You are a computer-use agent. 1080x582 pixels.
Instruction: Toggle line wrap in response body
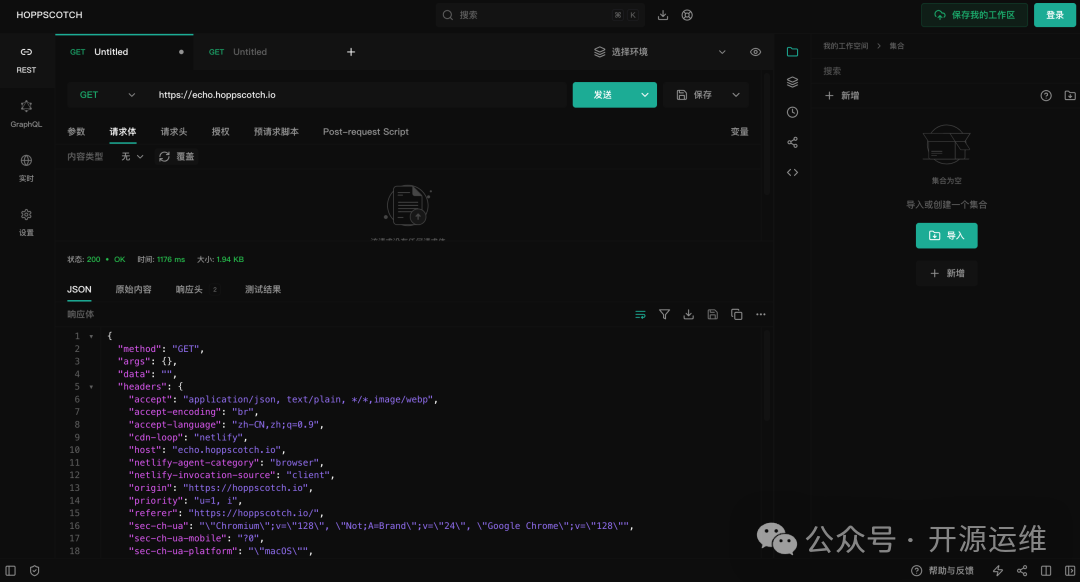pos(640,314)
